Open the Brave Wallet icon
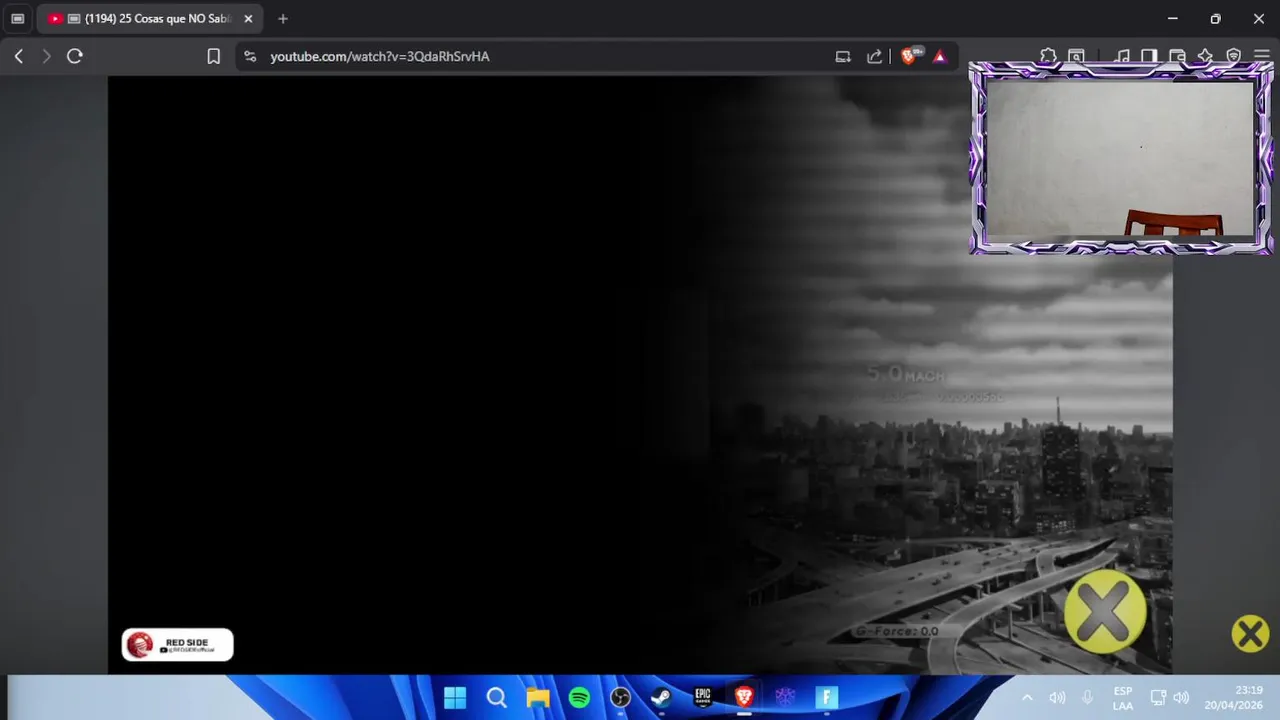Screen dimensions: 1280x720 tap(1177, 56)
